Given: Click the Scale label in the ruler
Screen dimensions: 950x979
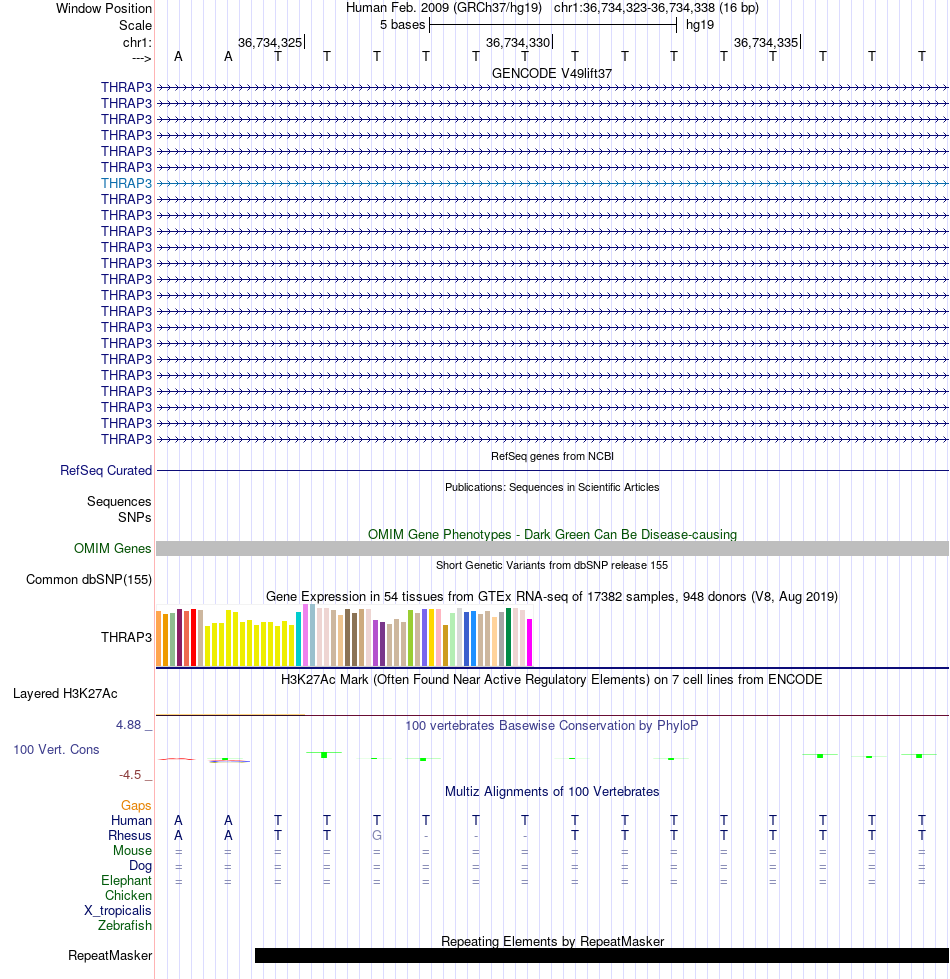Looking at the screenshot, I should pyautogui.click(x=135, y=26).
